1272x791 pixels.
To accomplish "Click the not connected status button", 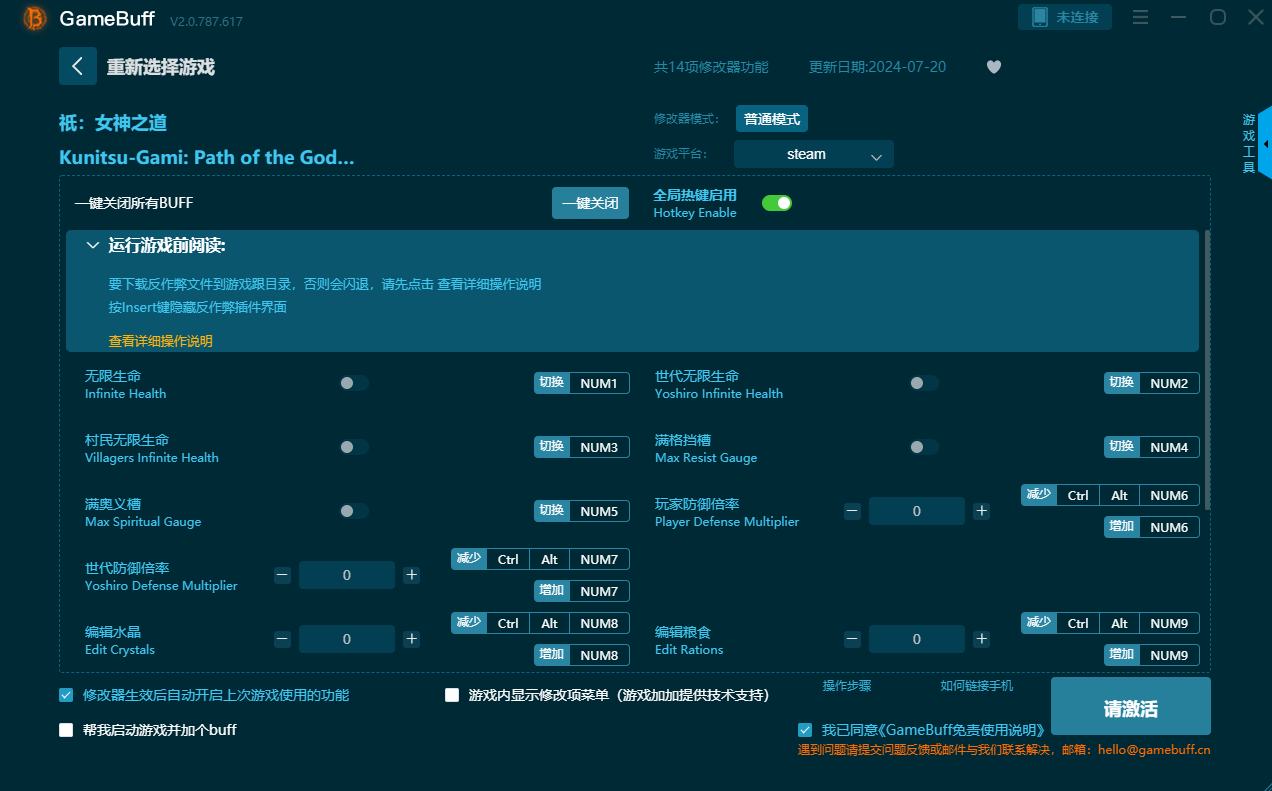I will (1065, 17).
